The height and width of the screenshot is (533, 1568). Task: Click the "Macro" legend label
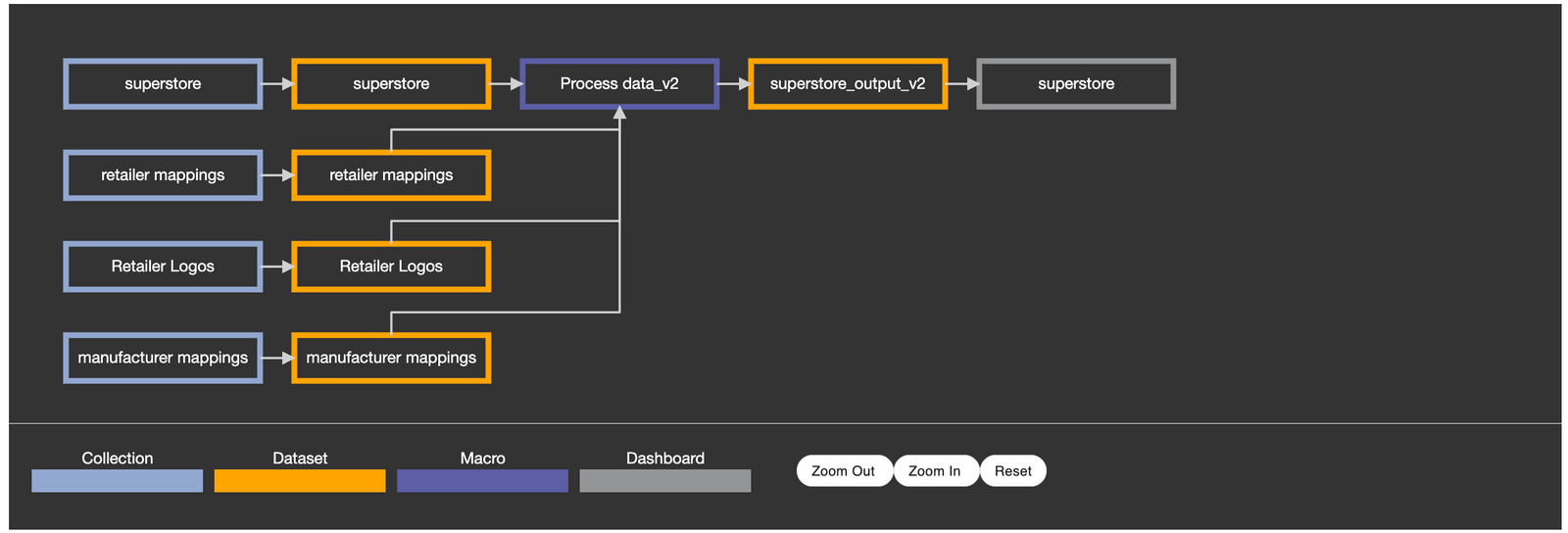(x=483, y=459)
